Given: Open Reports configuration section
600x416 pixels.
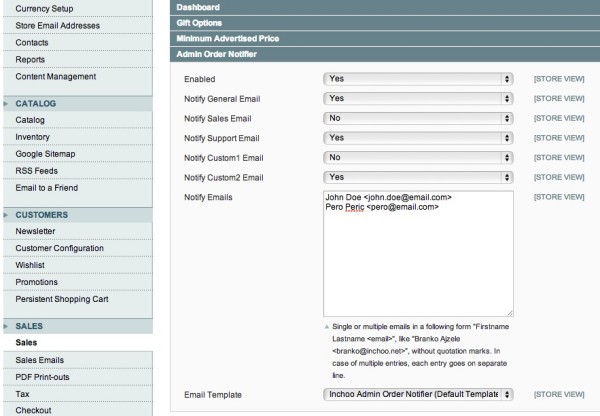Looking at the screenshot, I should click(30, 59).
